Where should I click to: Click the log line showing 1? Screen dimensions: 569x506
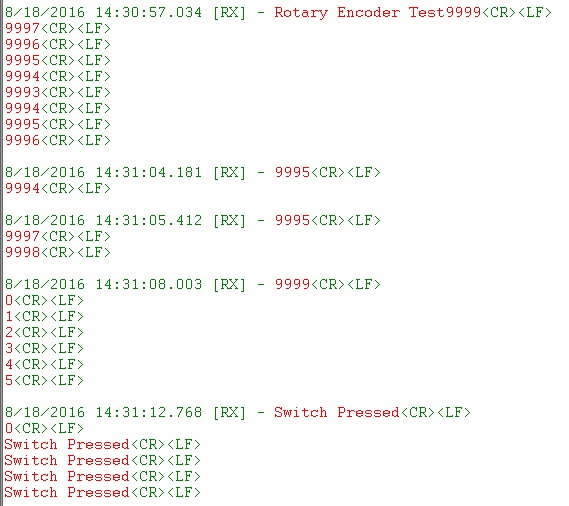point(44,317)
